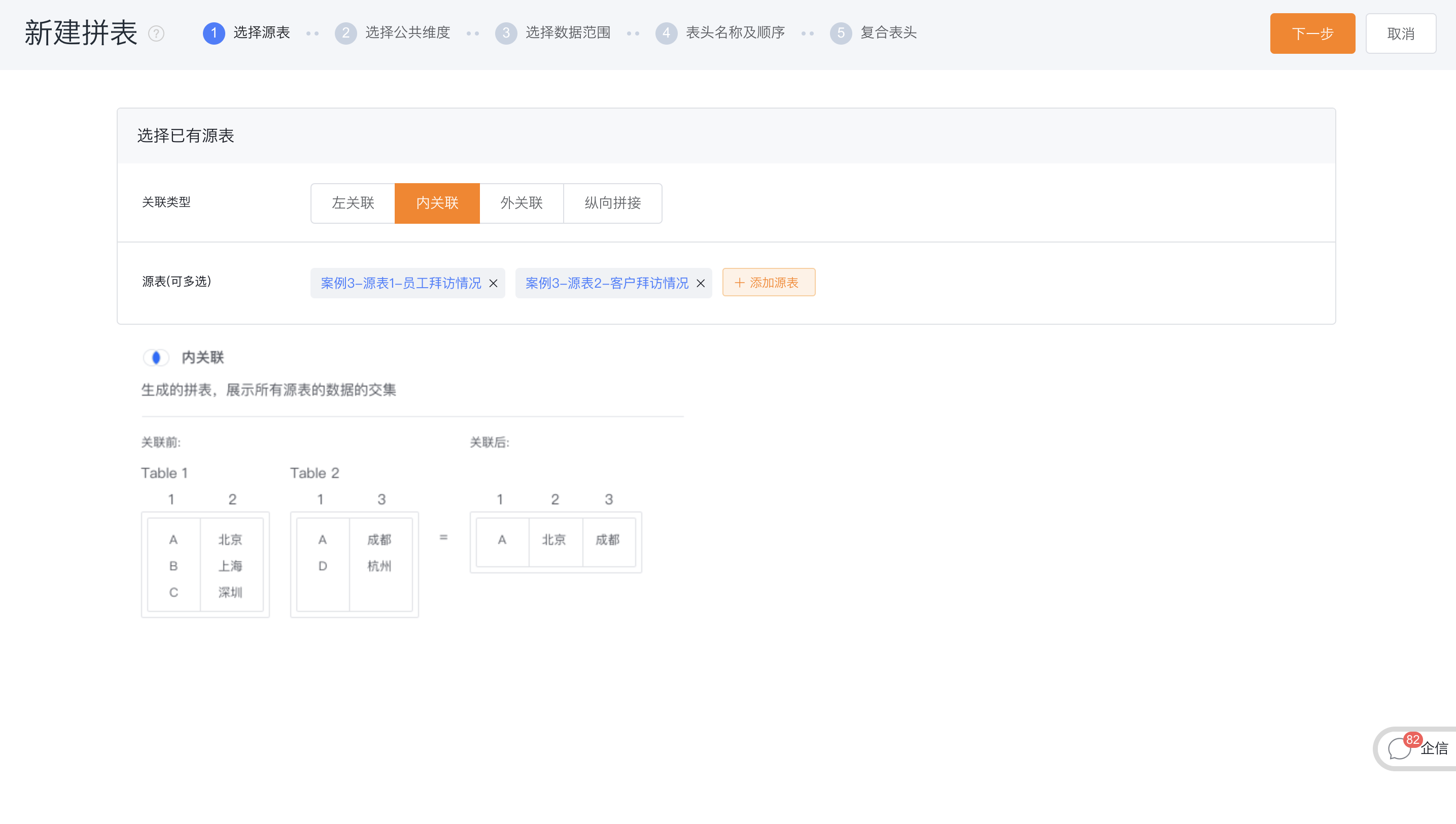
Task: Select 内关联 join type
Action: 437,203
